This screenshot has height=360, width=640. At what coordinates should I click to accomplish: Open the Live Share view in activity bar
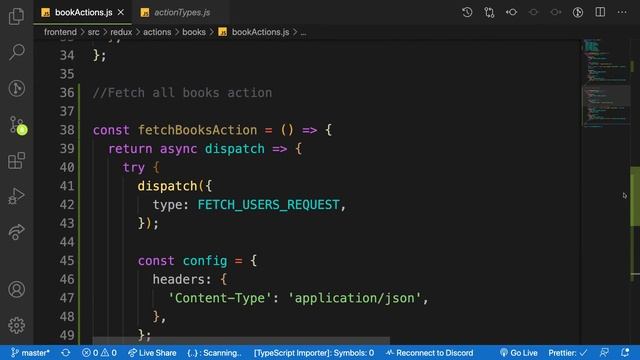click(16, 232)
